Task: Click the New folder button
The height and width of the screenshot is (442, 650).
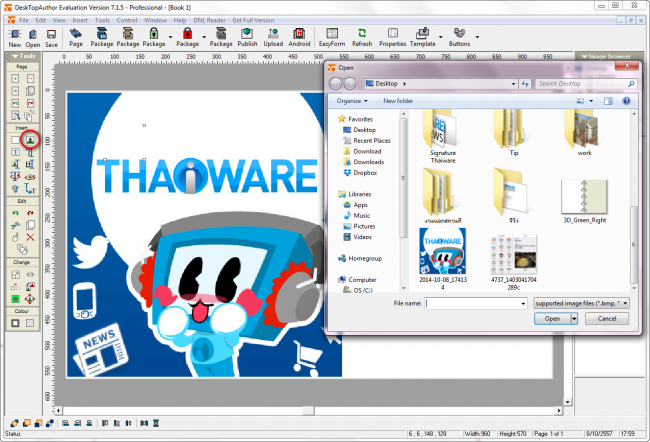Action: [x=397, y=101]
